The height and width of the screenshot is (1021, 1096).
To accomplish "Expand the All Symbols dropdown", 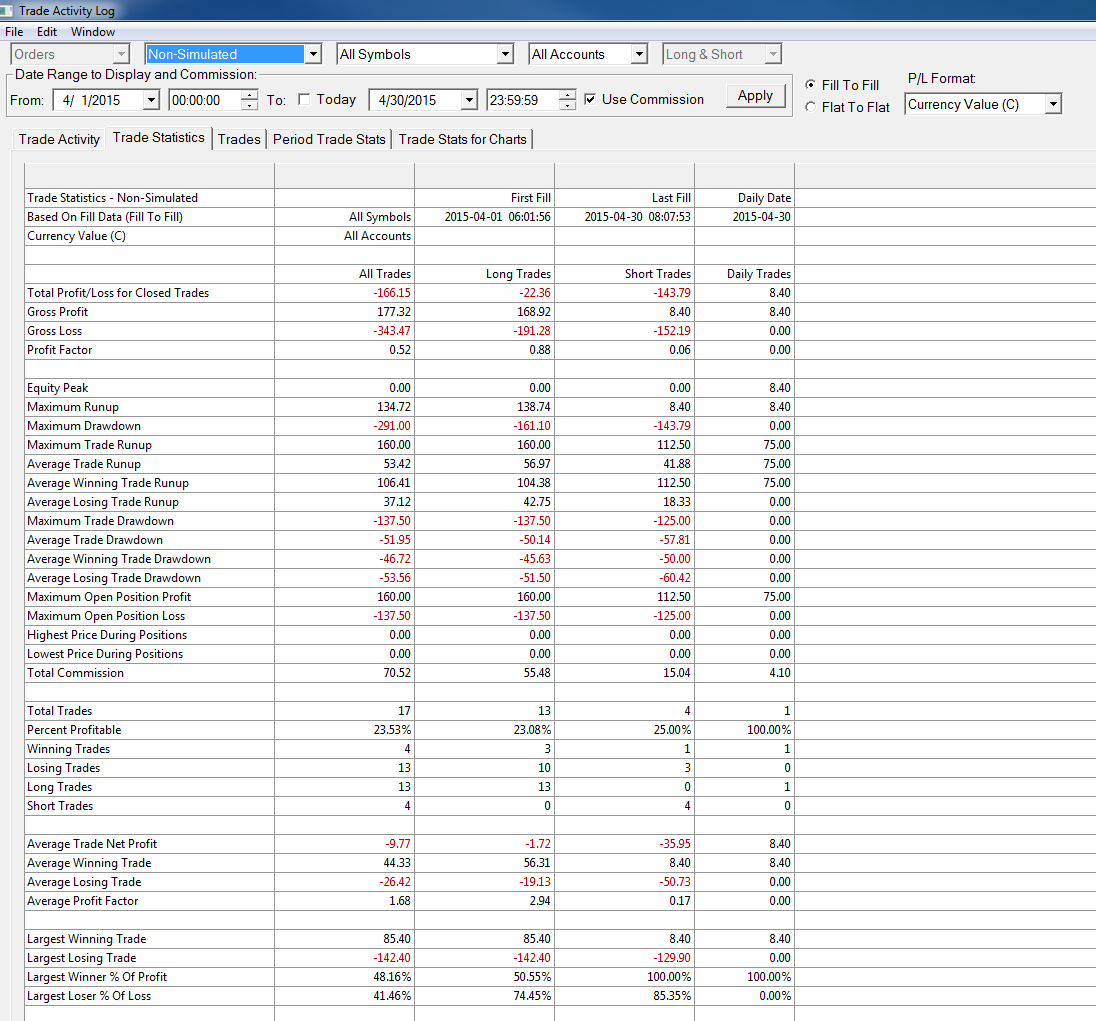I will pyautogui.click(x=505, y=55).
